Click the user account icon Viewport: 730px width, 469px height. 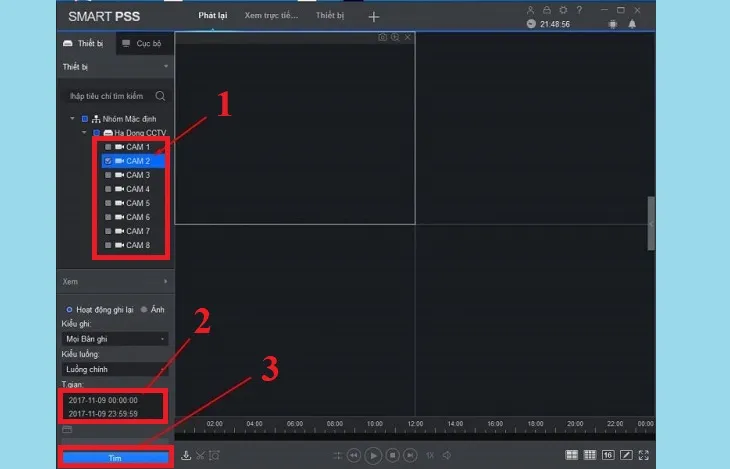pyautogui.click(x=531, y=9)
